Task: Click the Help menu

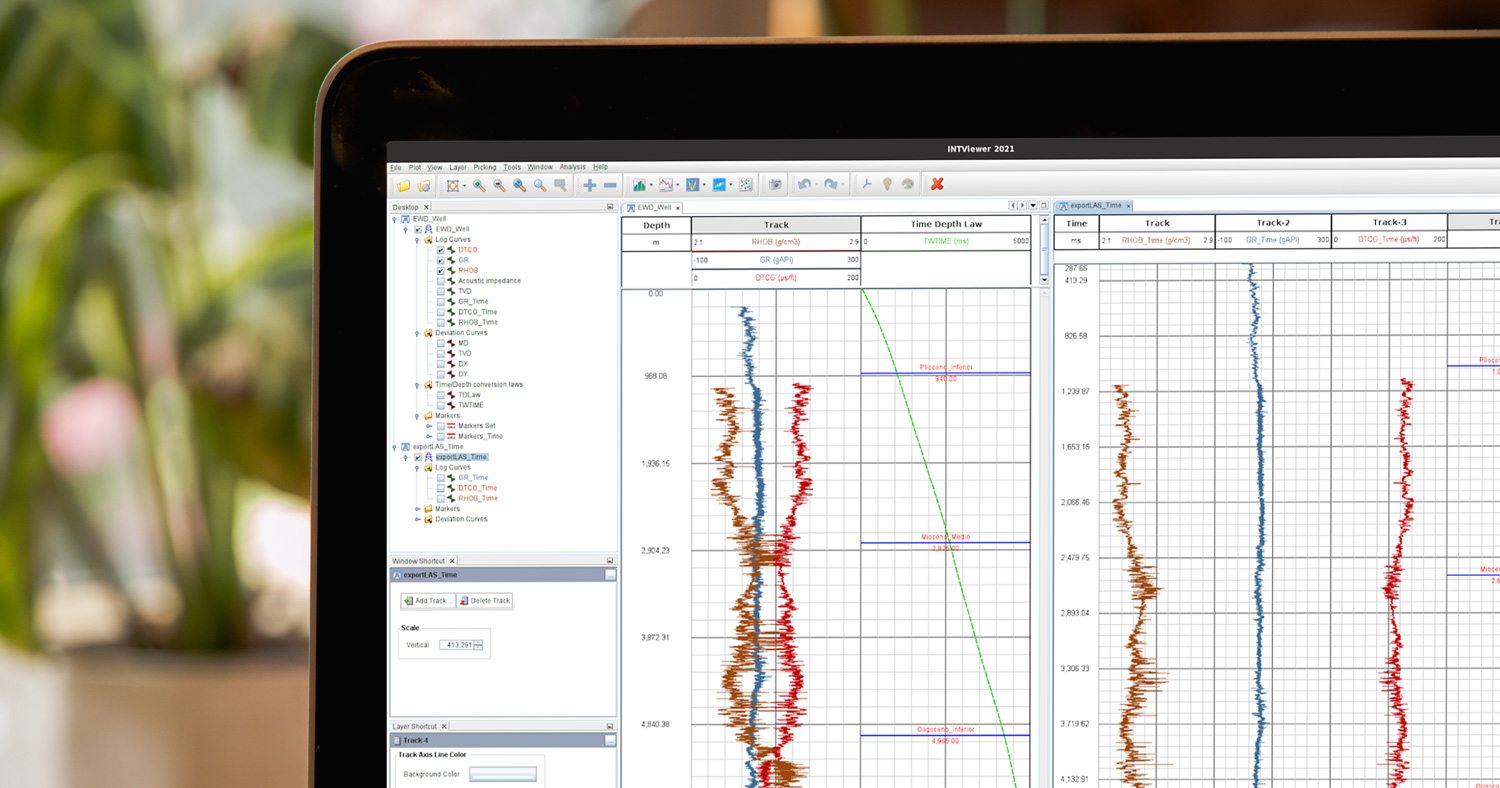Action: 600,167
